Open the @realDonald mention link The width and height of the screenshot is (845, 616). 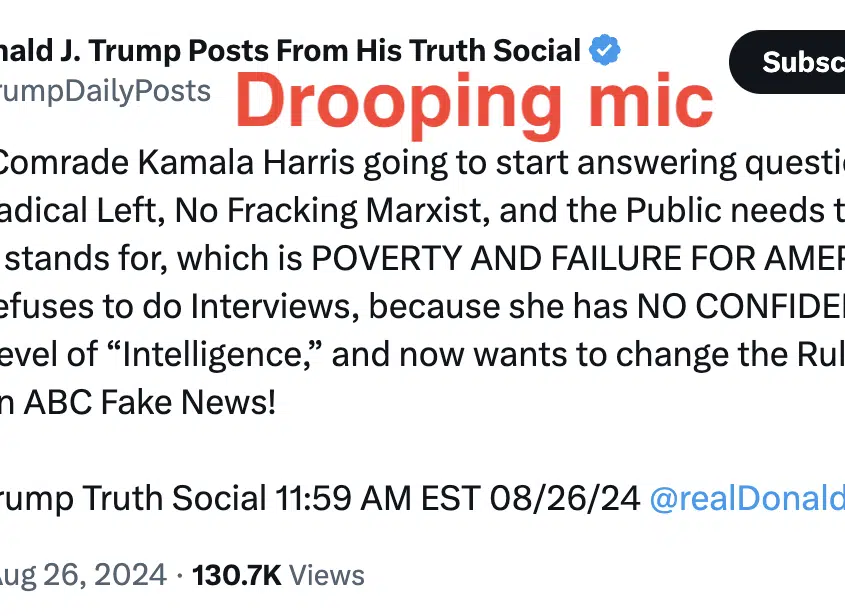coord(747,497)
